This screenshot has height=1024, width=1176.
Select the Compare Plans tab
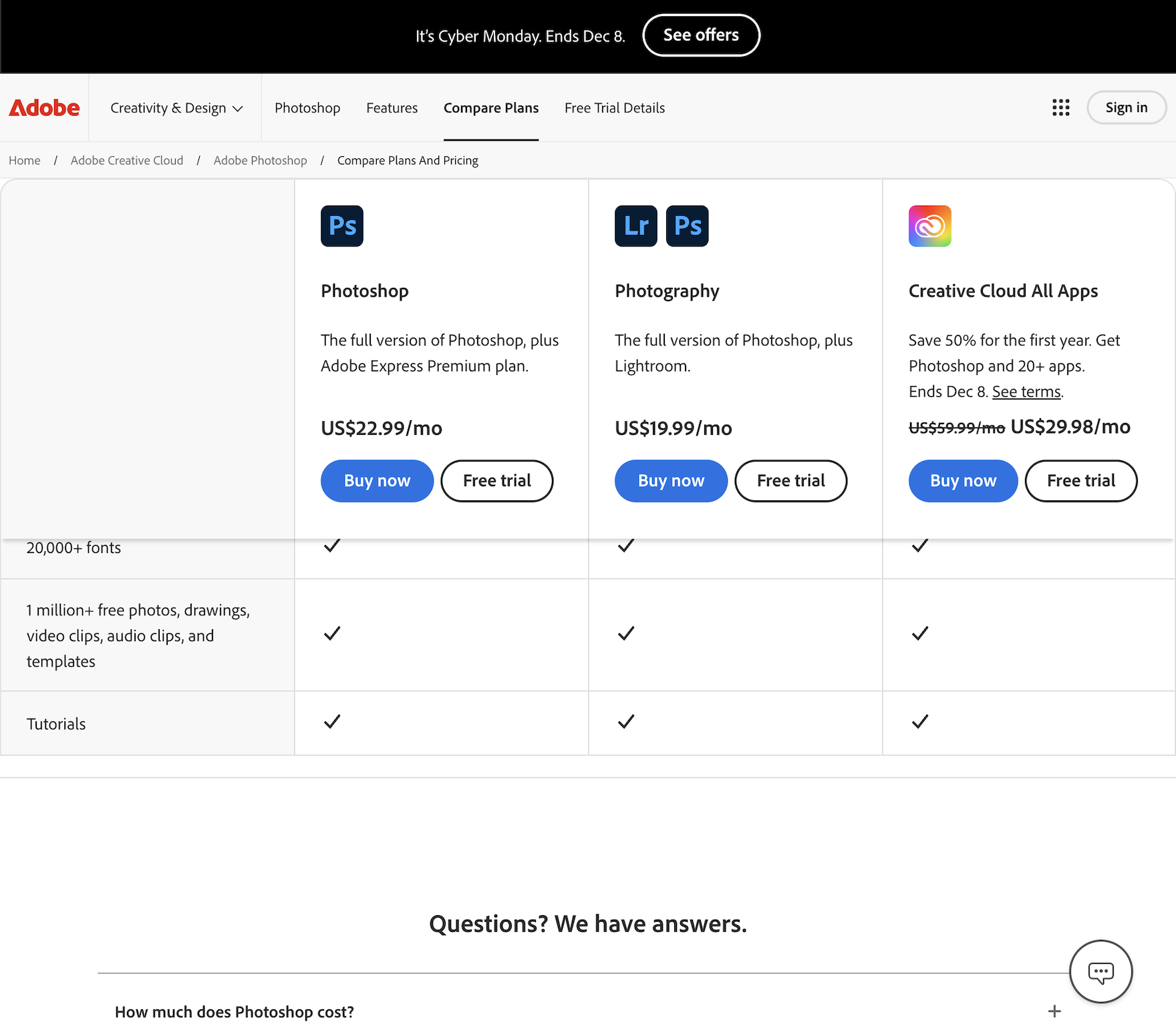(x=490, y=108)
